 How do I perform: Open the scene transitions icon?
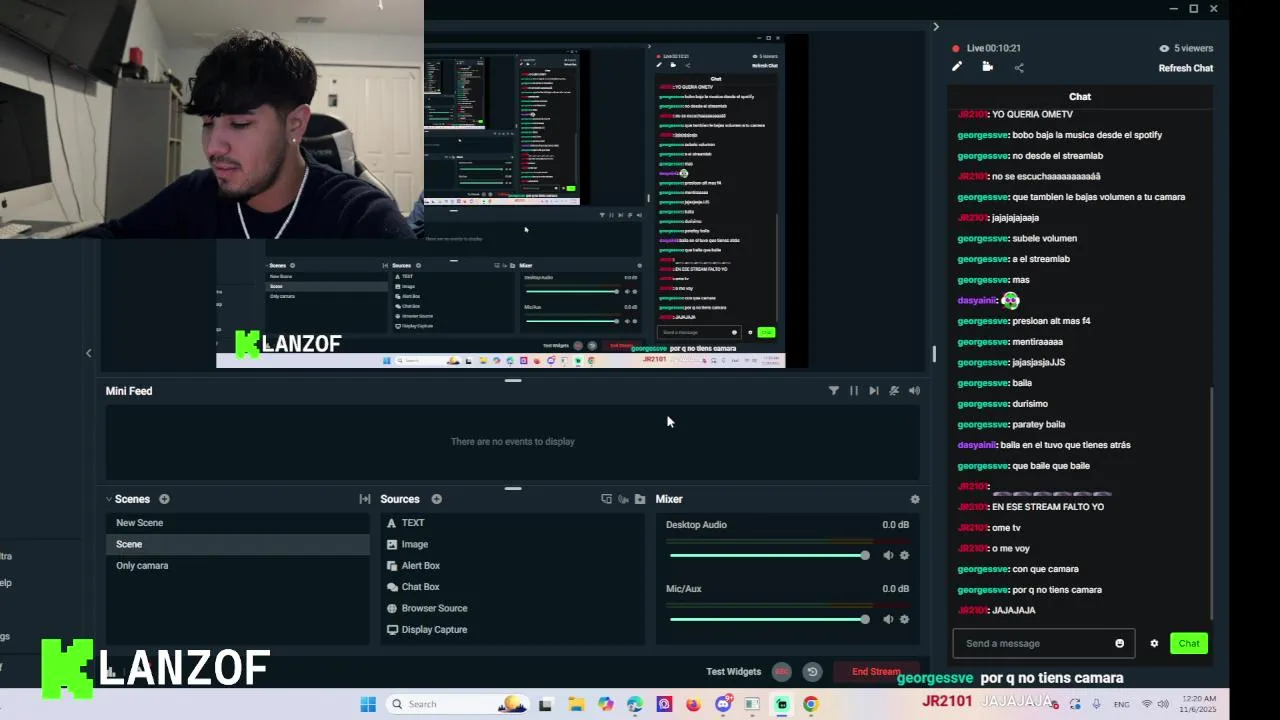coord(365,499)
